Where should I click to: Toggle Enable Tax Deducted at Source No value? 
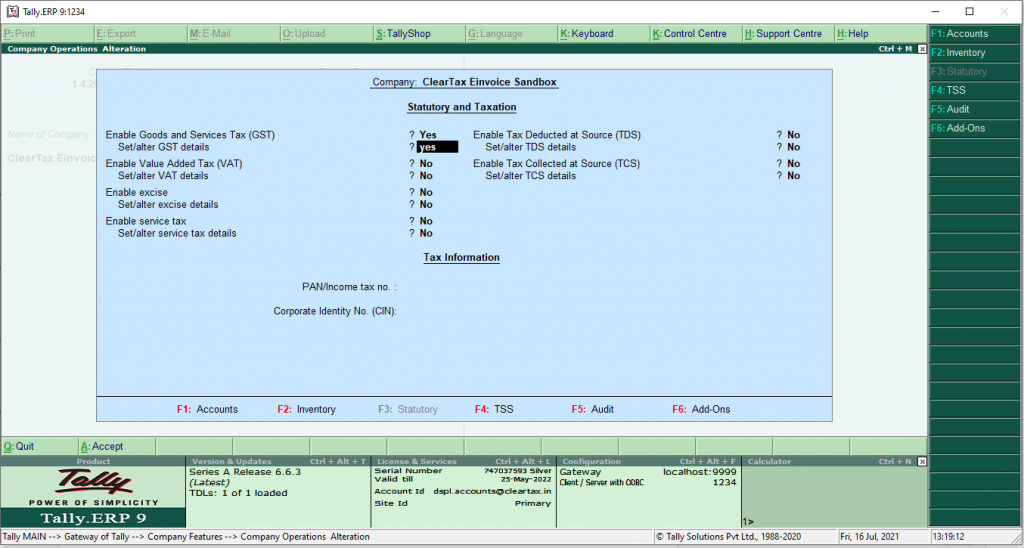(793, 135)
